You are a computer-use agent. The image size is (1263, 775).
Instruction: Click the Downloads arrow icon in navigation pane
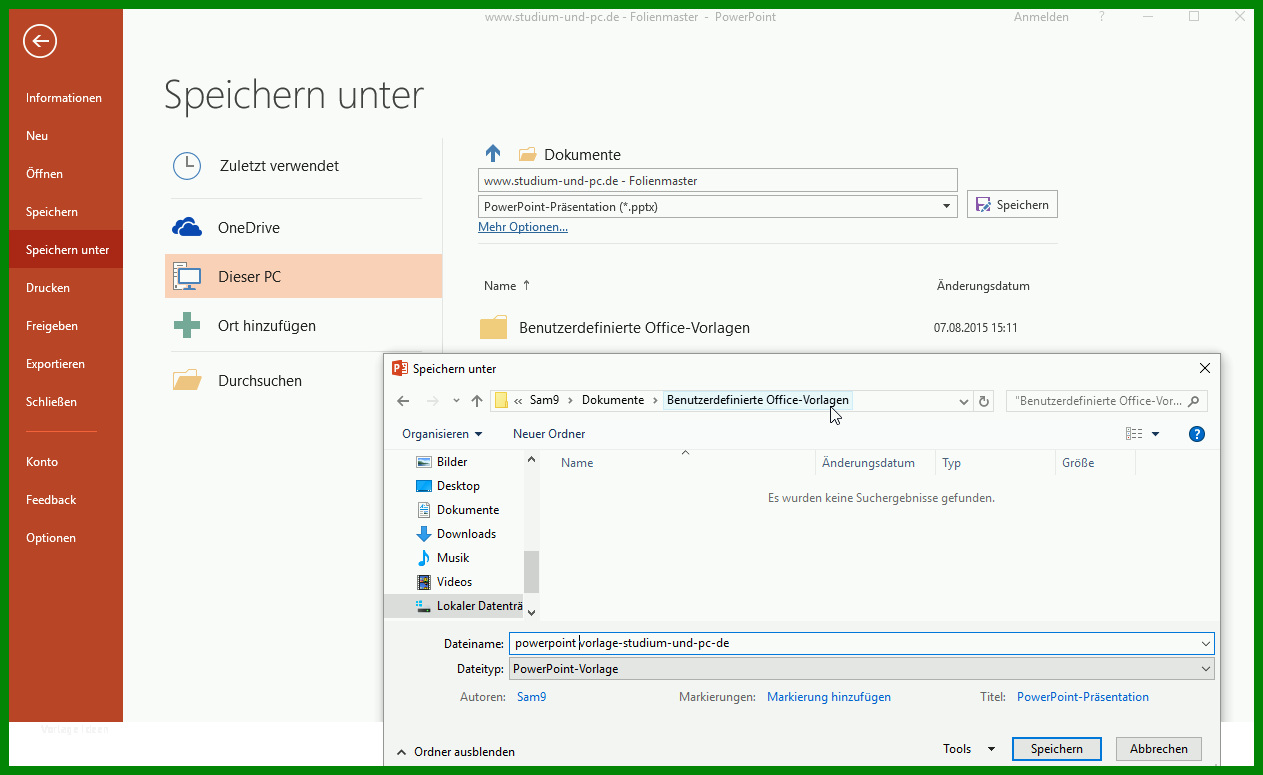[x=424, y=534]
